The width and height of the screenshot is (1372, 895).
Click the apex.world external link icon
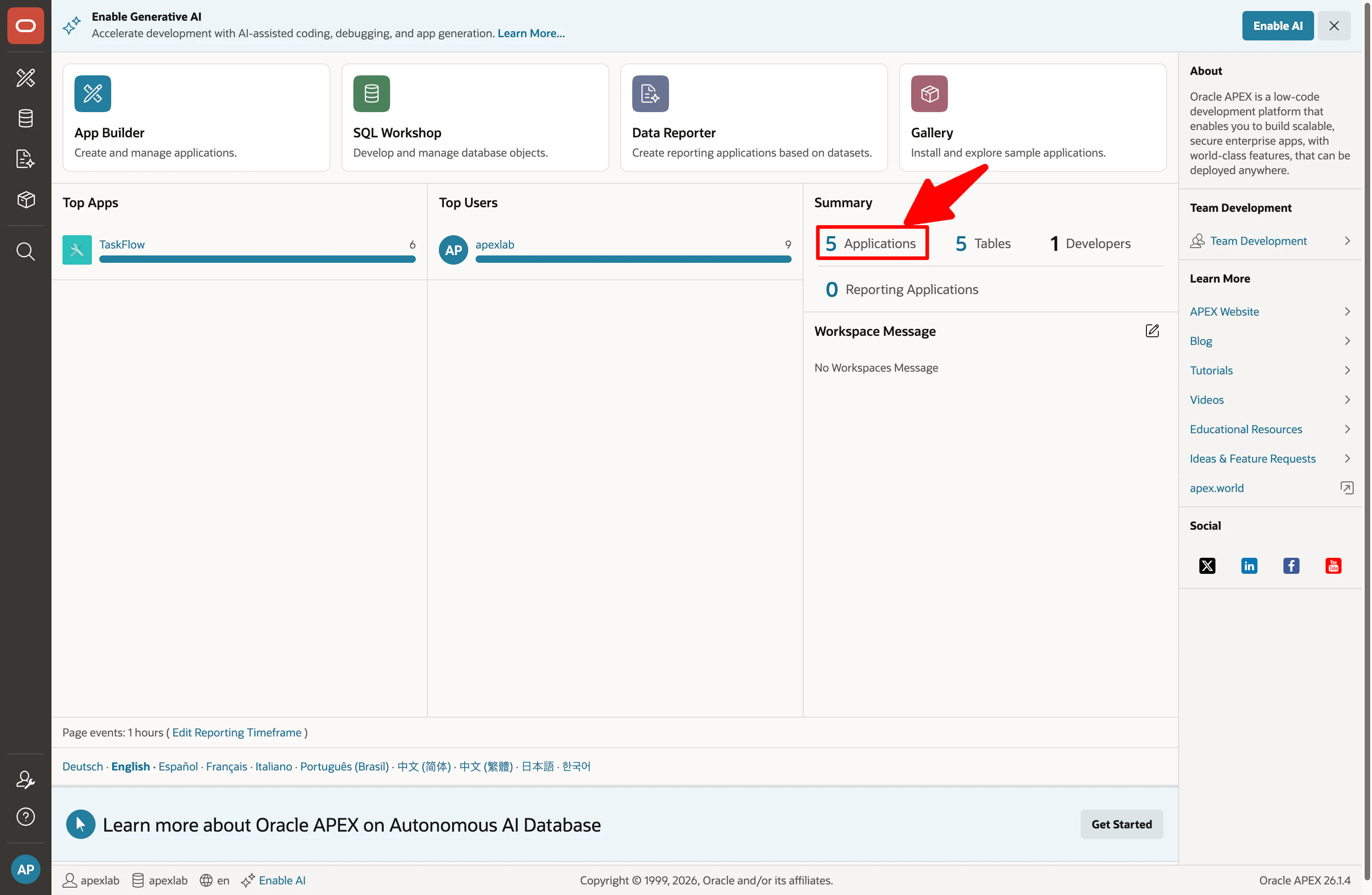[1347, 487]
